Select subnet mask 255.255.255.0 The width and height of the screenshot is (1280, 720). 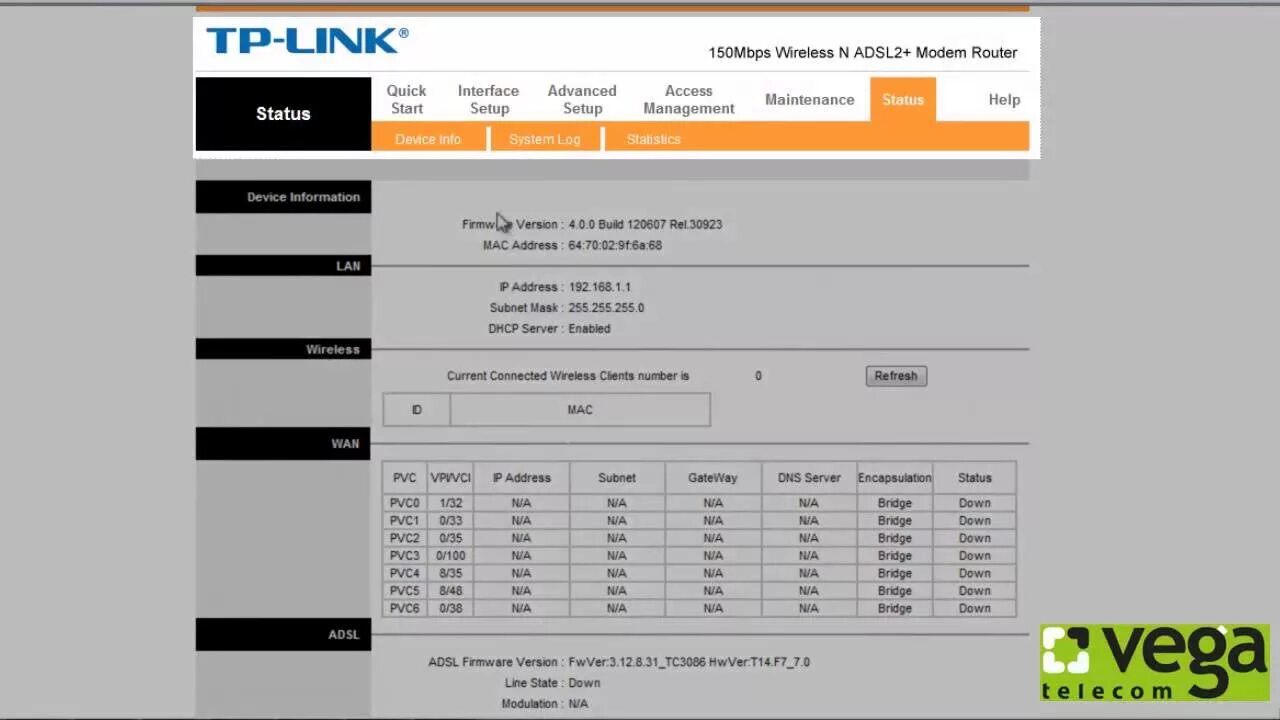[x=606, y=308]
